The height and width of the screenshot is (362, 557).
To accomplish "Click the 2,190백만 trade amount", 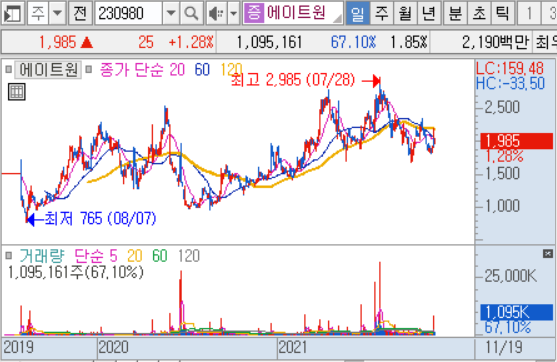I will pos(495,43).
